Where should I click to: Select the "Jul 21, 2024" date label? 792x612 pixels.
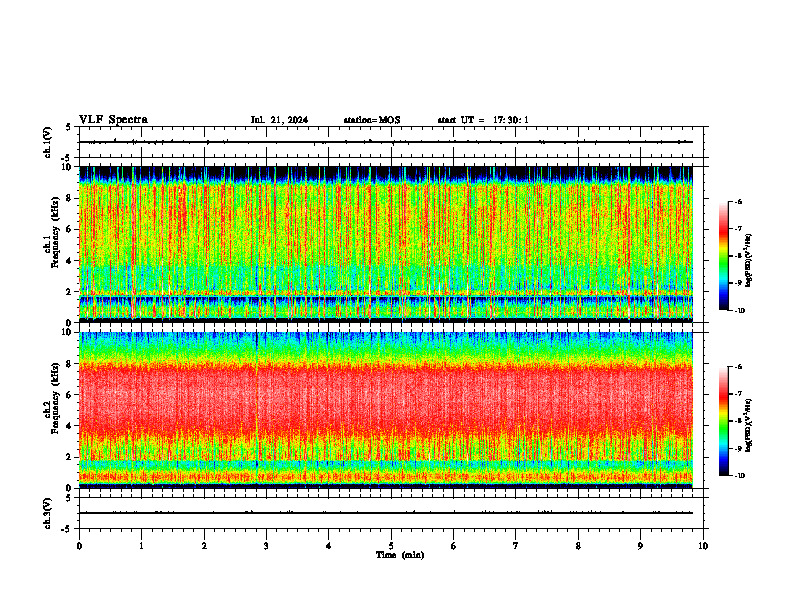279,120
